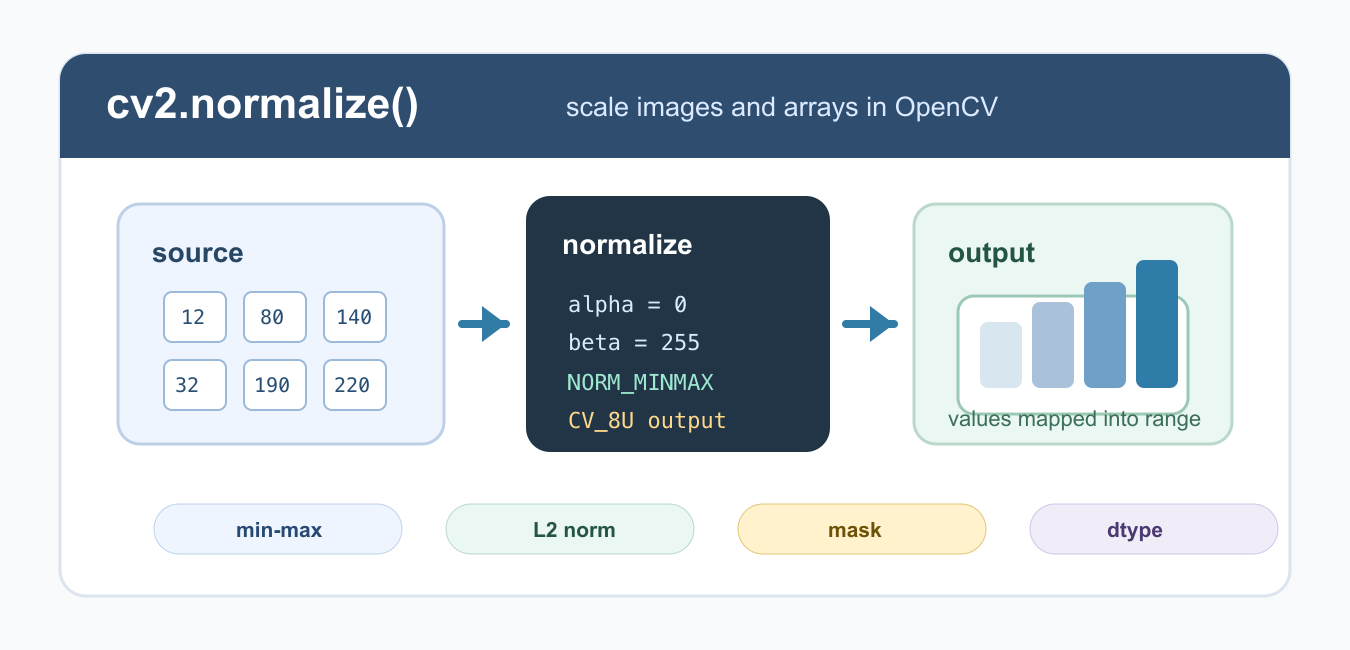Click the min-max pill button

[278, 529]
